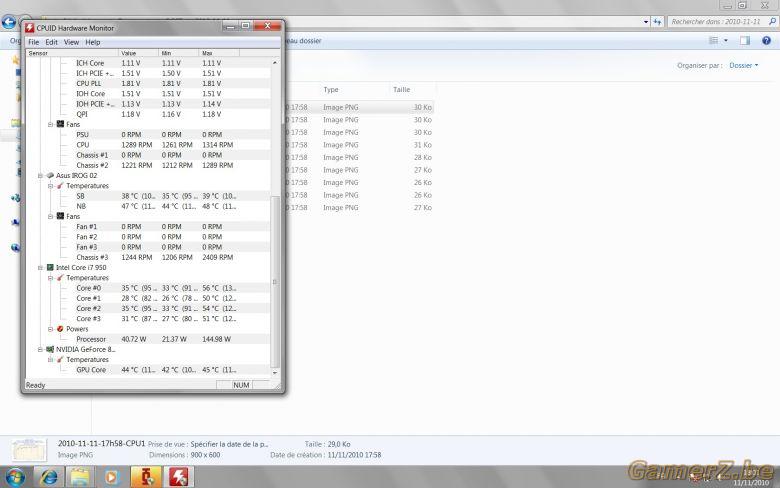780x488 pixels.
Task: Open the Organiser par Dossier dropdown
Action: (x=744, y=65)
